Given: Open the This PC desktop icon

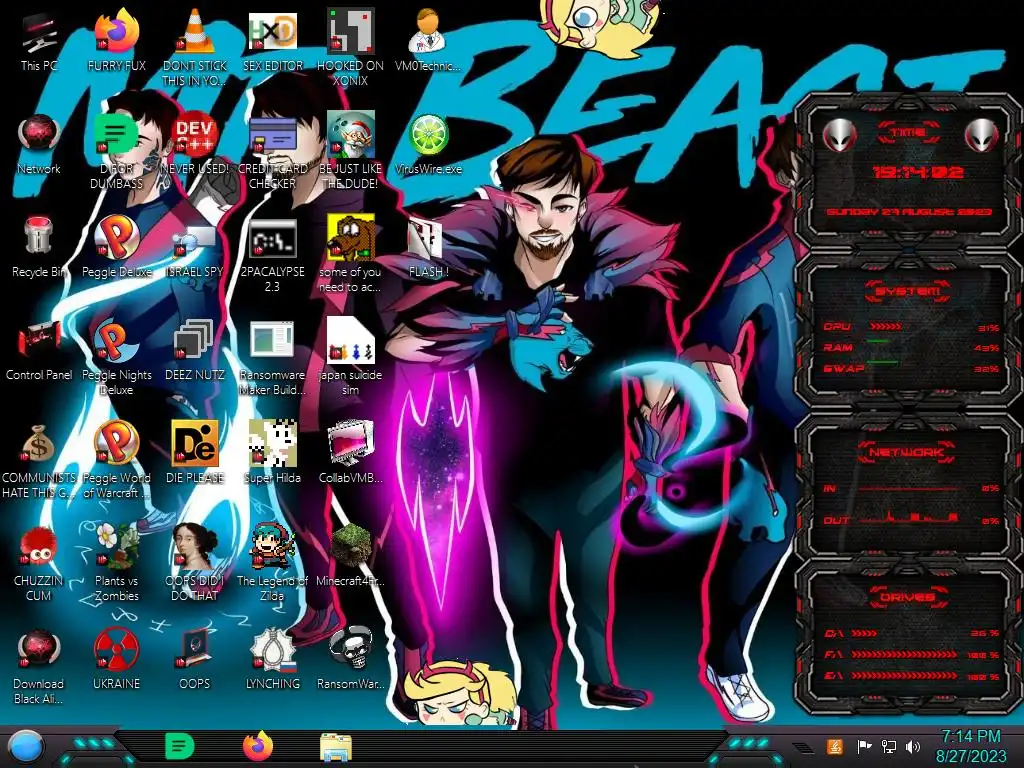Looking at the screenshot, I should 39,39.
